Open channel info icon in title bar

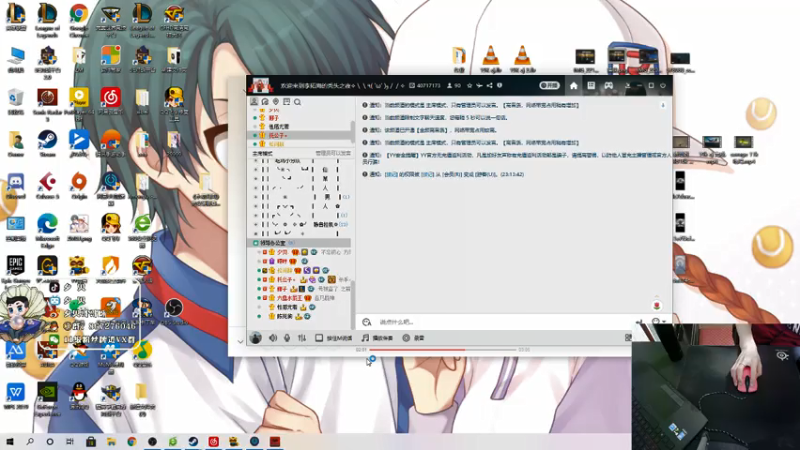499,86
